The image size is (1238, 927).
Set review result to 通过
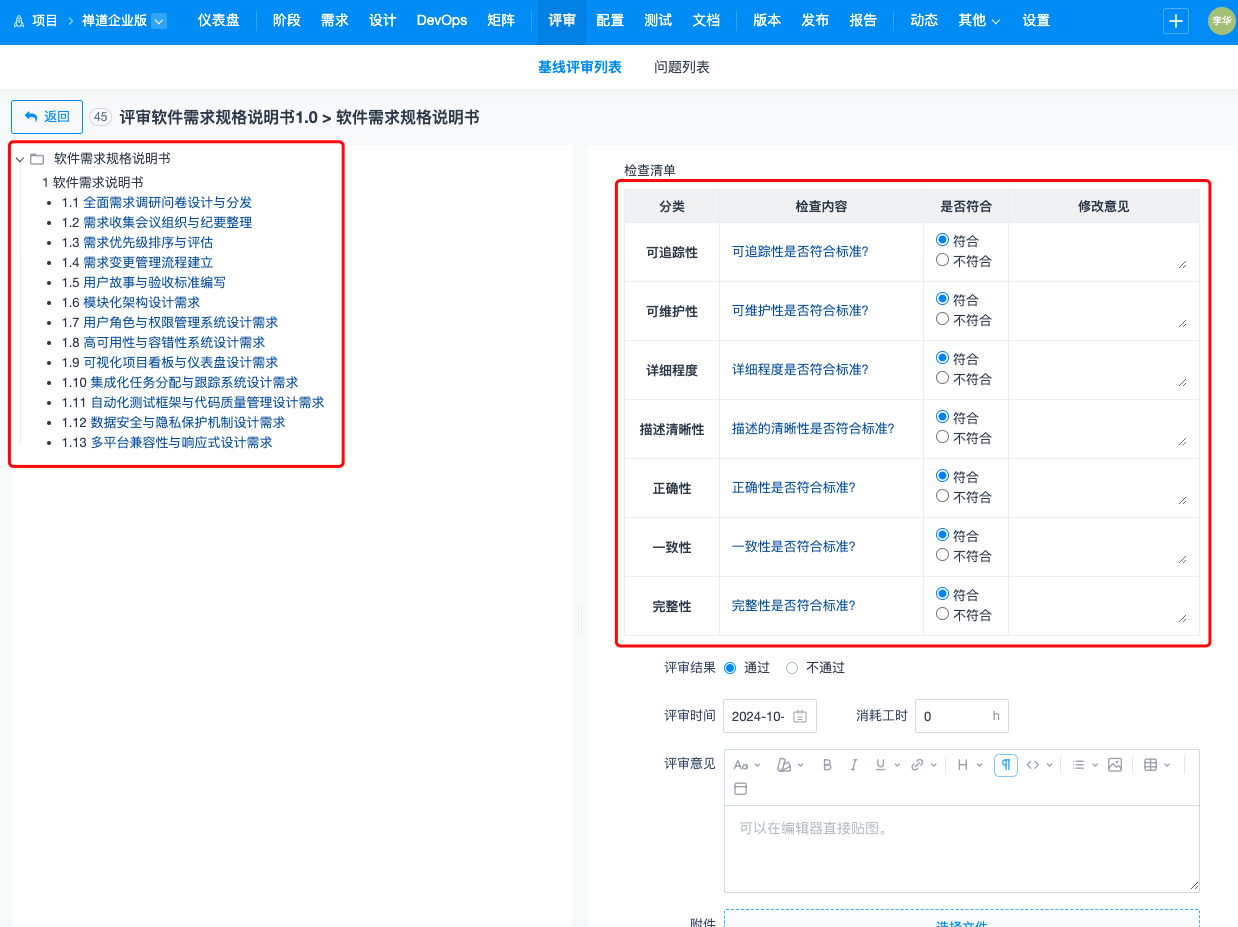[x=729, y=668]
